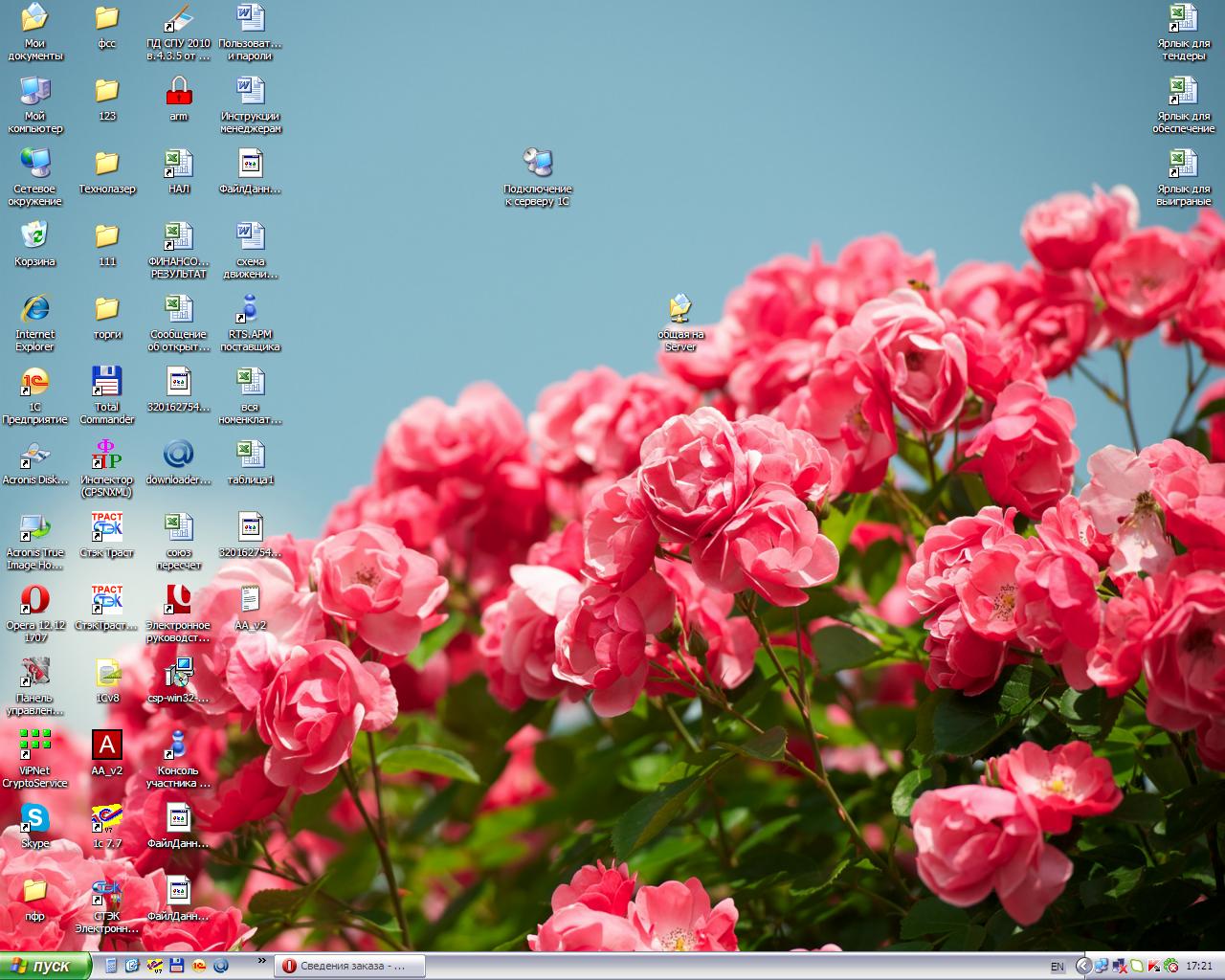Expand the Quick Launch overflow chevron
1225x980 pixels.
click(x=261, y=960)
